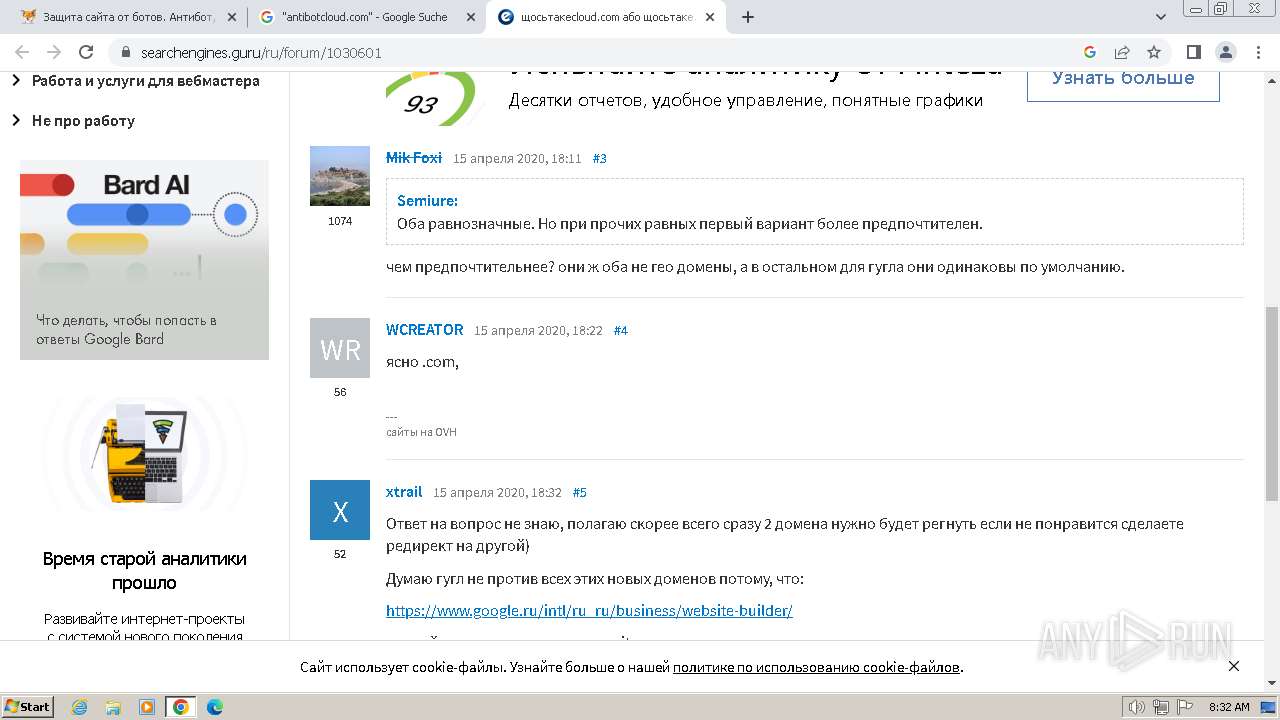
Task: Toggle the browser side panel
Action: (1193, 52)
